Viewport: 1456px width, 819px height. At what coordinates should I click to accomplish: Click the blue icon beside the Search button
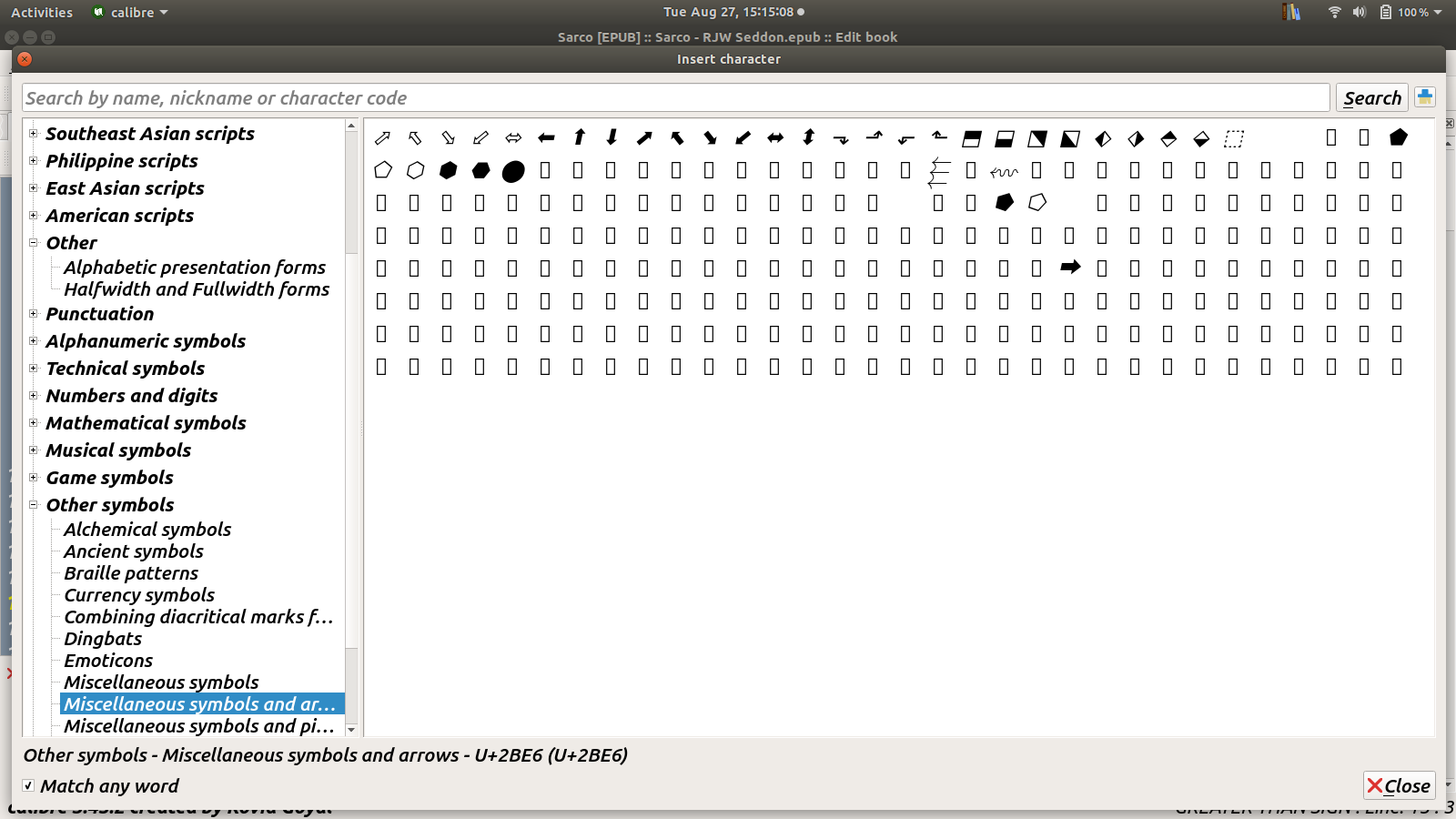[1425, 97]
